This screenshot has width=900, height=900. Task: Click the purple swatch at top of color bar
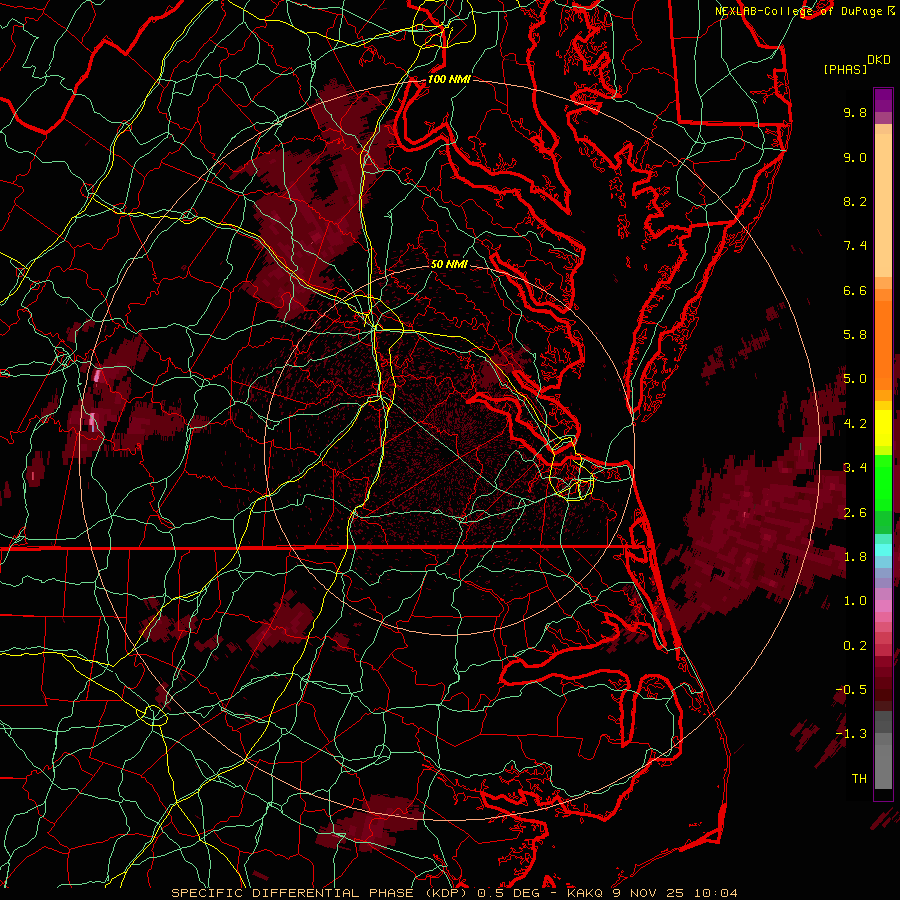click(x=883, y=100)
